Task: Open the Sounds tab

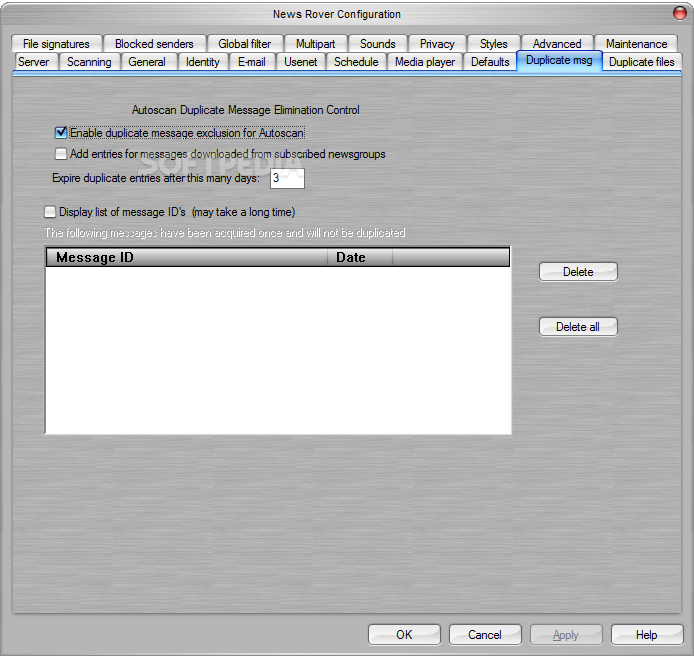Action: point(378,44)
